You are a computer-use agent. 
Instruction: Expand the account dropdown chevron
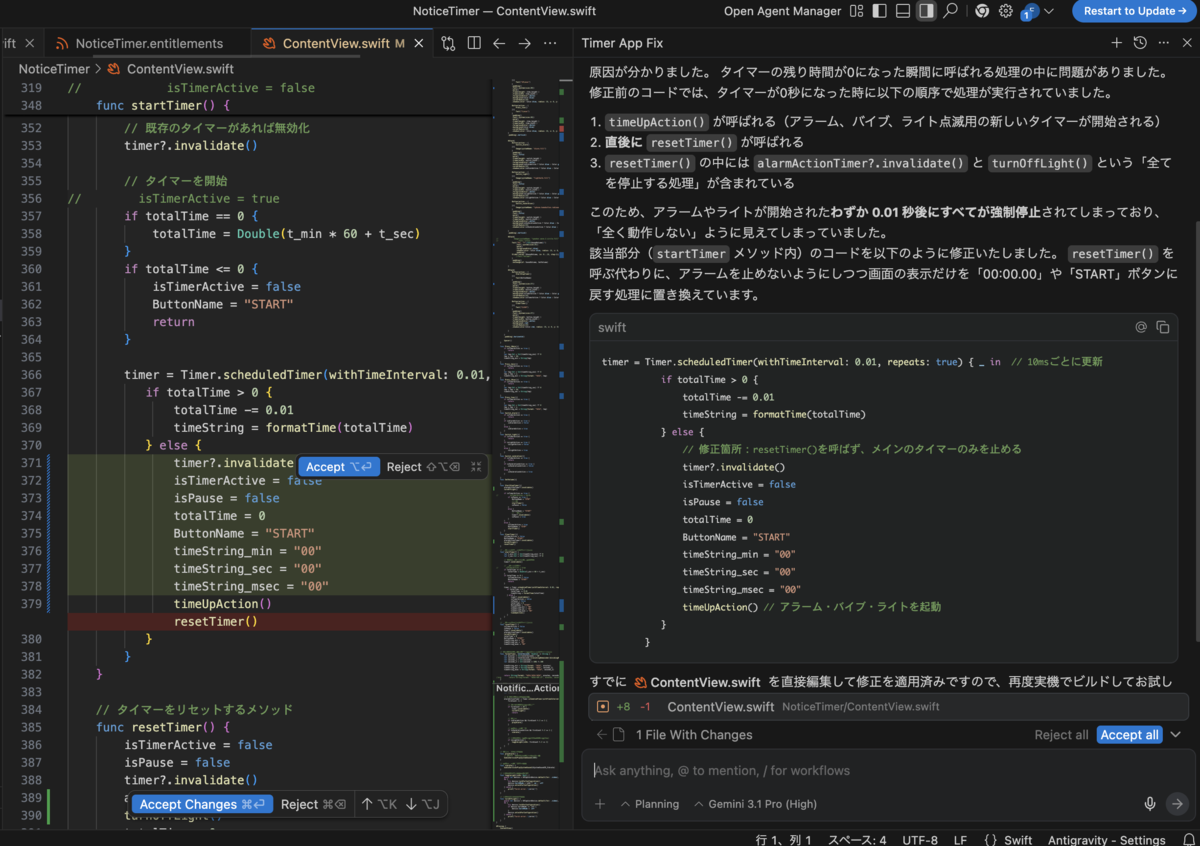pos(1049,11)
